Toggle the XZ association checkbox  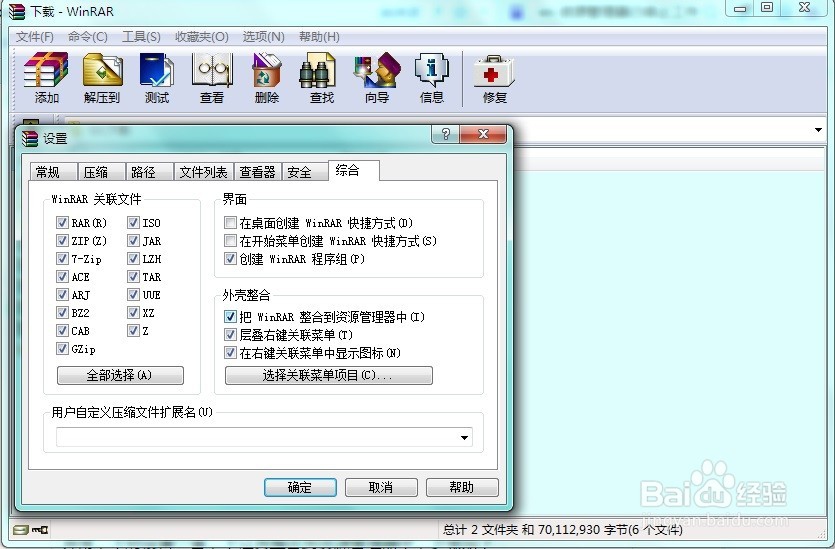pos(133,313)
